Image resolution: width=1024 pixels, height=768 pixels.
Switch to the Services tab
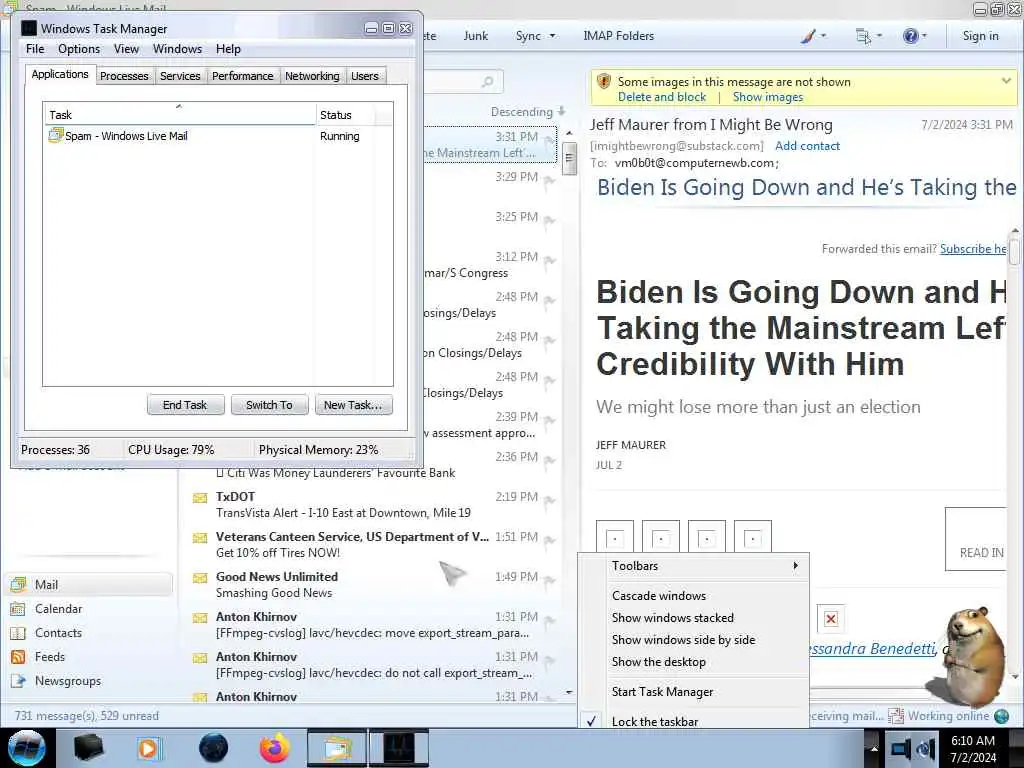pyautogui.click(x=180, y=76)
